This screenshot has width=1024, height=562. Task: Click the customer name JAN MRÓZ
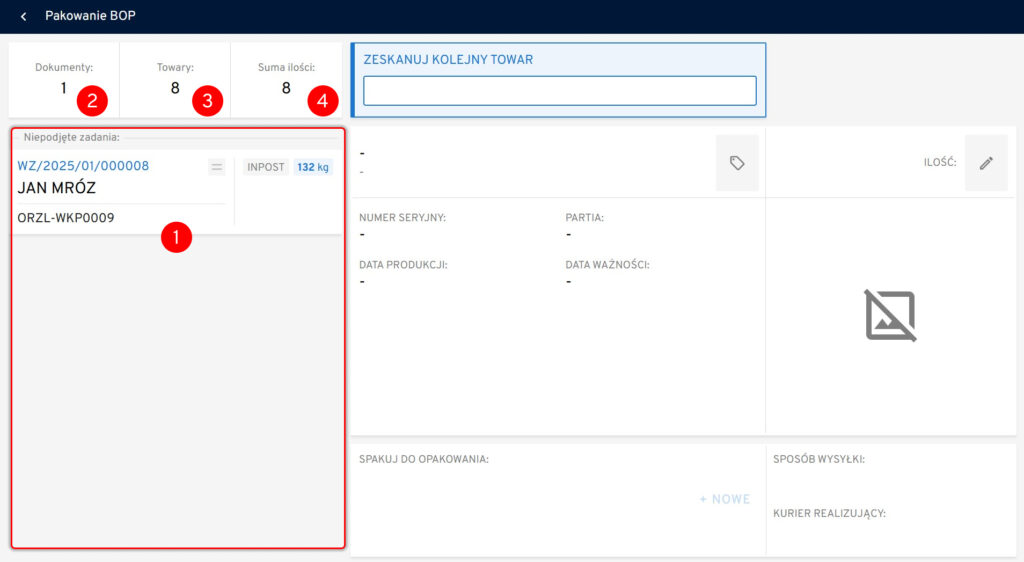(57, 188)
